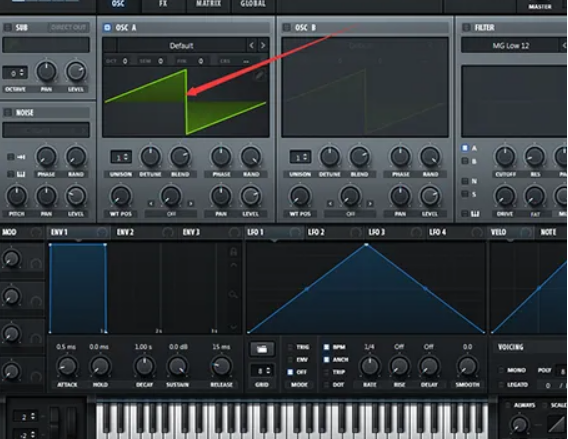Click the filter CUTOFF knob
Viewport: 568px width, 439px height.
click(505, 156)
